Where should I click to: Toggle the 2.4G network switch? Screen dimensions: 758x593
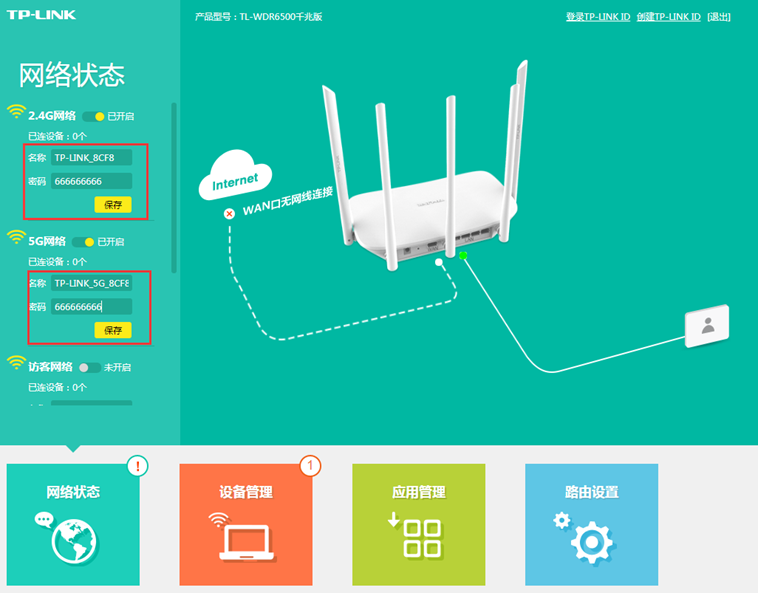point(93,116)
